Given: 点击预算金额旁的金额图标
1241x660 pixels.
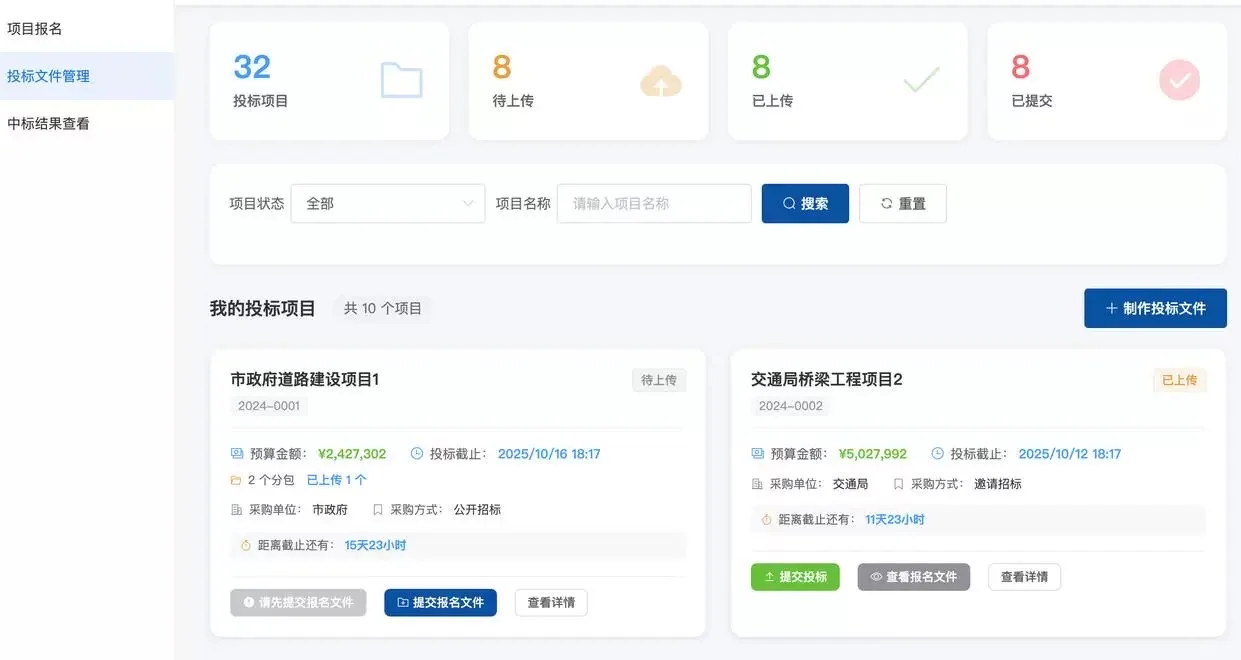Looking at the screenshot, I should coord(236,453).
